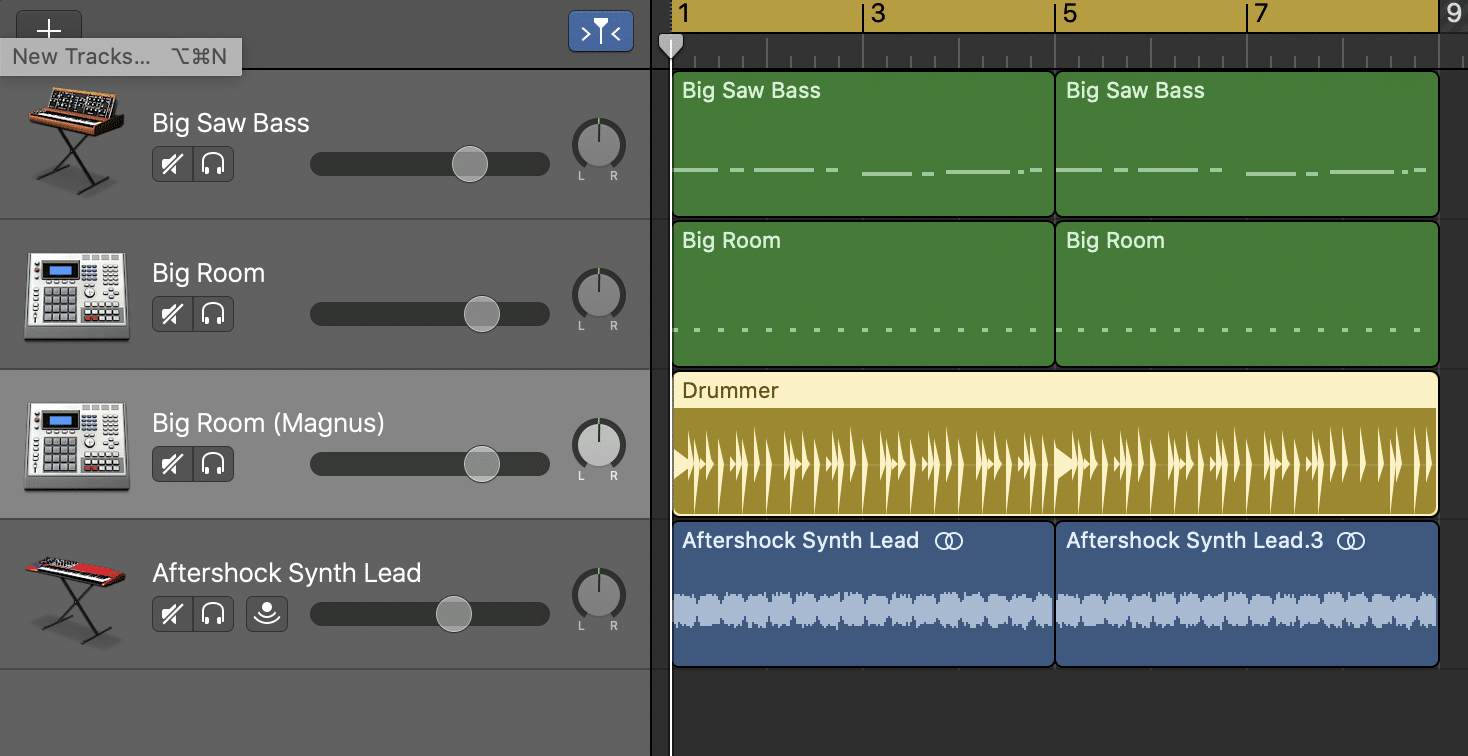
Task: Click the plus icon above the track headers
Action: [x=48, y=29]
